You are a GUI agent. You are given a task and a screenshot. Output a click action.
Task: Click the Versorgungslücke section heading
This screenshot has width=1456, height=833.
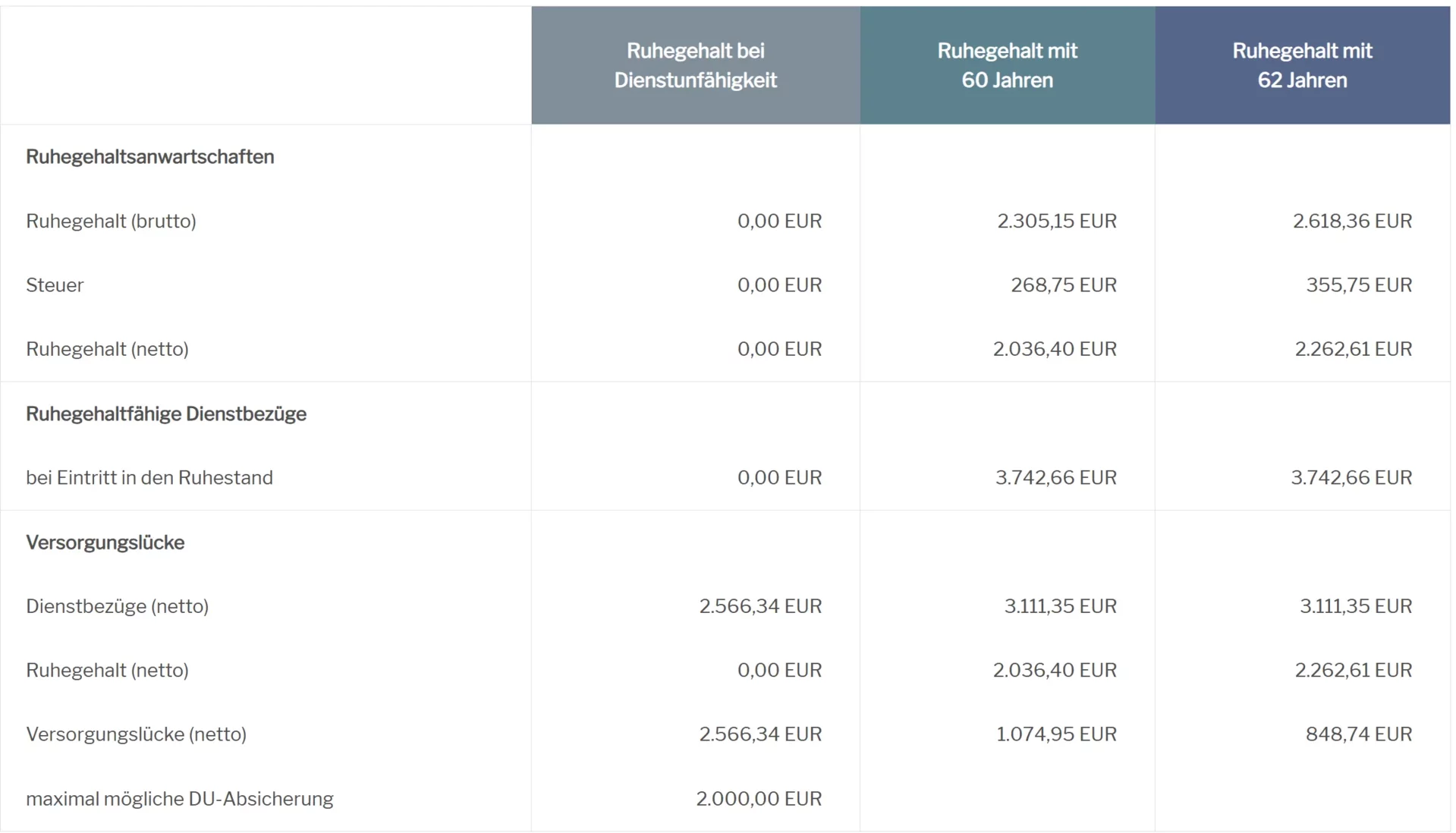105,542
